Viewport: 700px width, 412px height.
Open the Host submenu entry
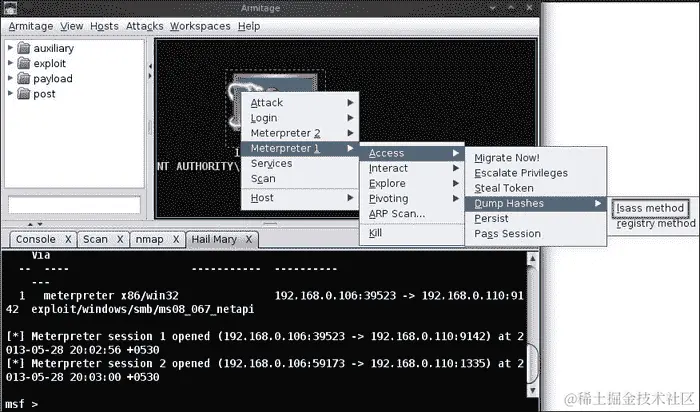pyautogui.click(x=300, y=198)
